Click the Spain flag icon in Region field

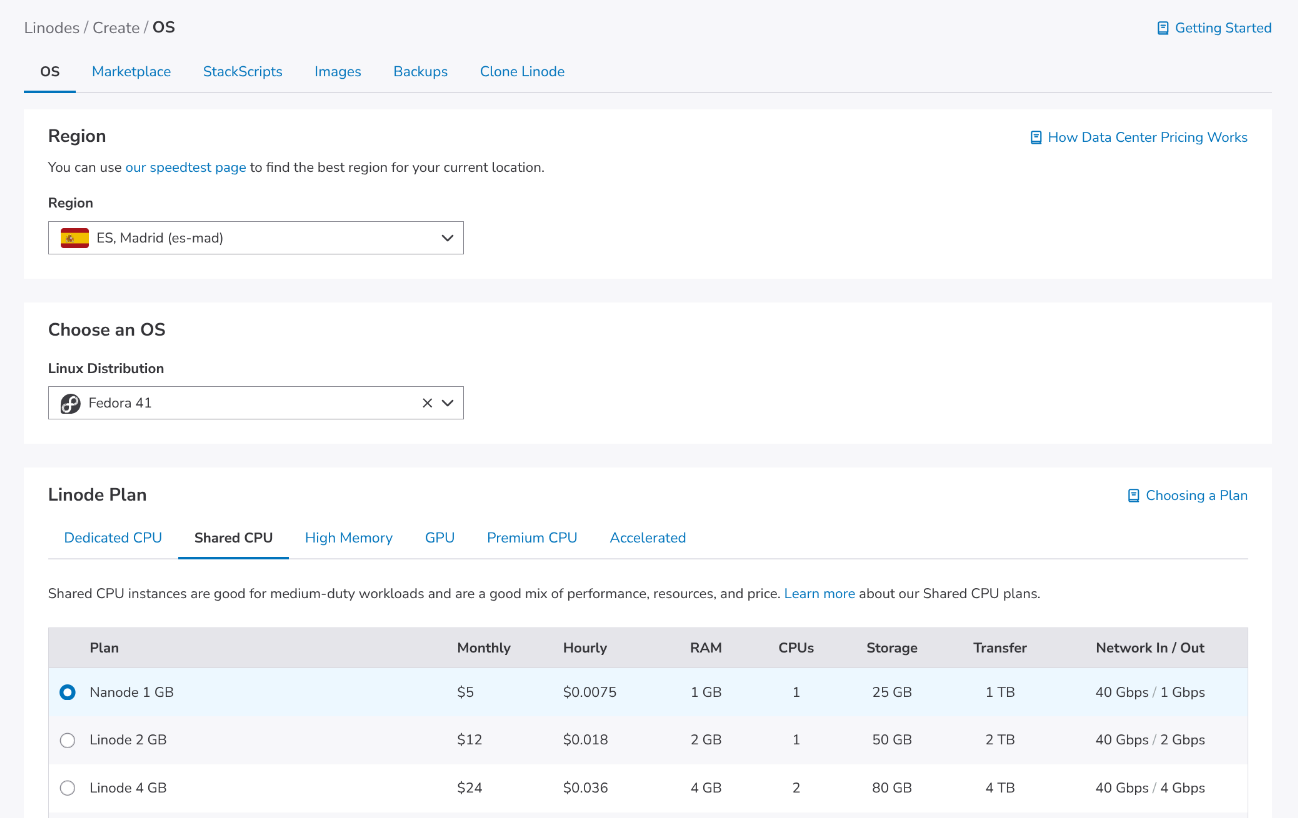(x=75, y=238)
